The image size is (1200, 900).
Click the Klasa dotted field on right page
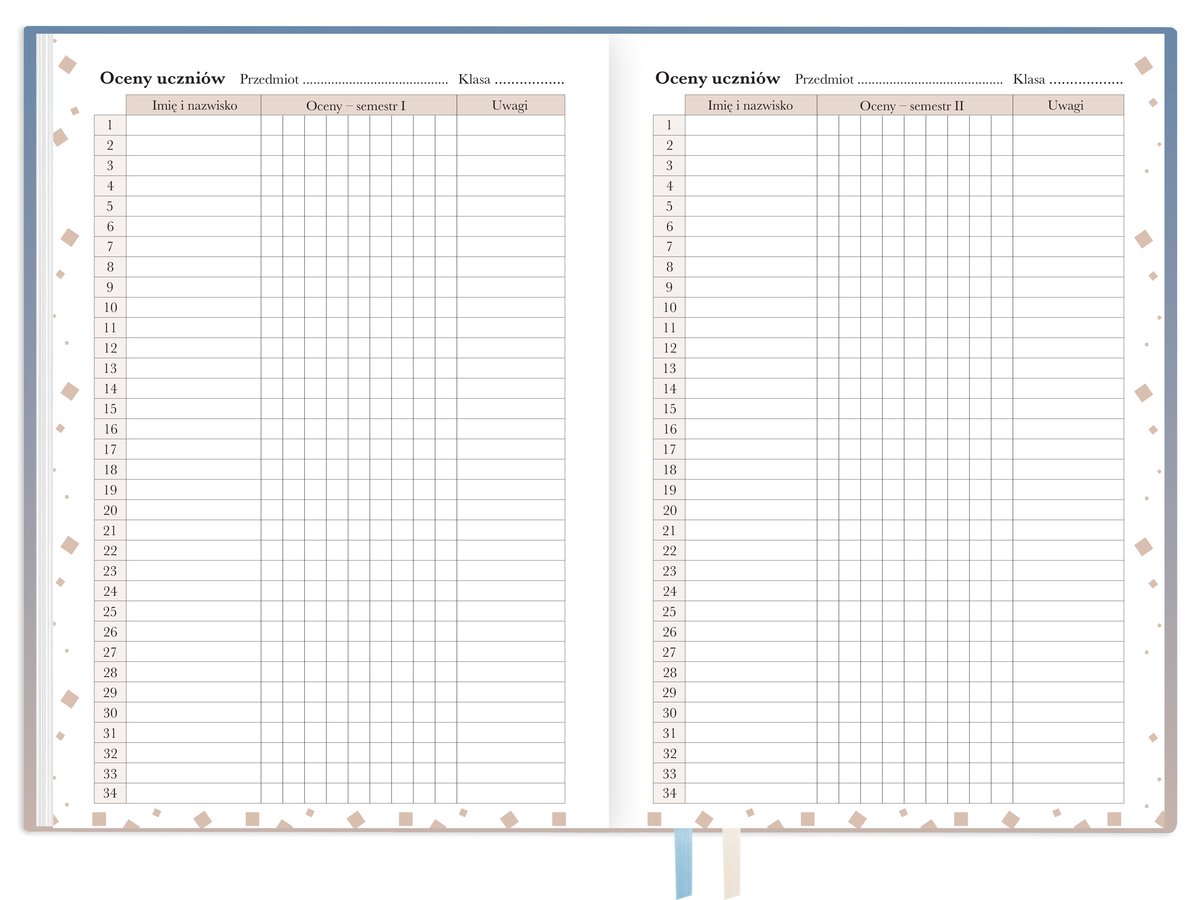tap(1085, 80)
